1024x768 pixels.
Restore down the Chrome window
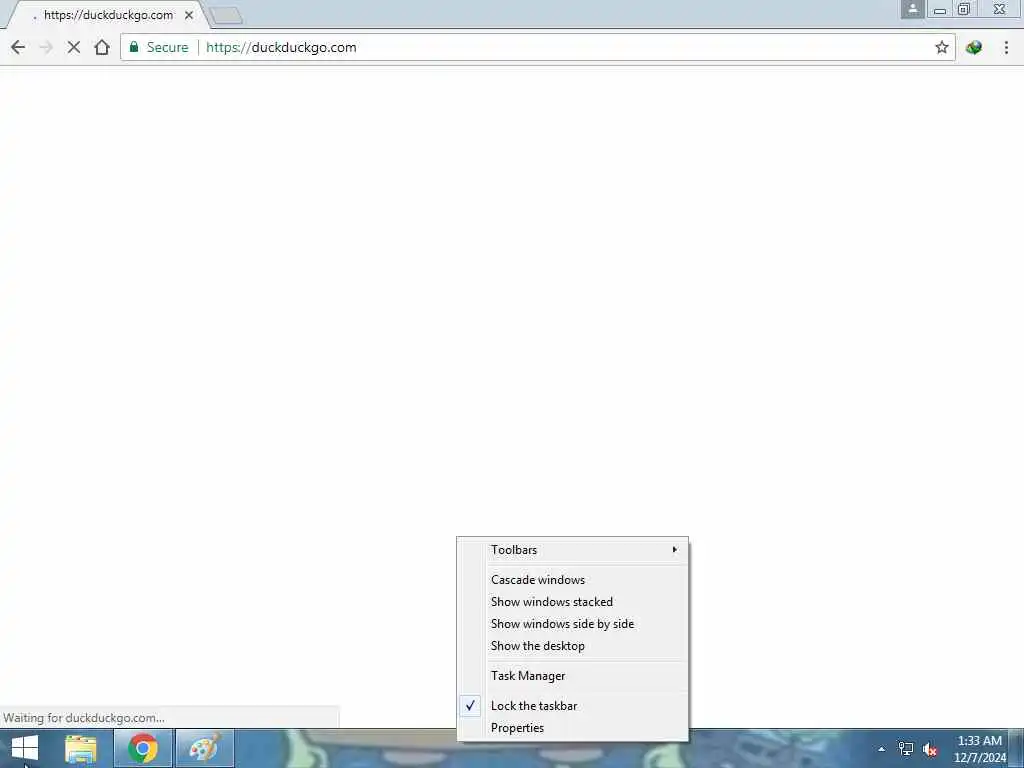(964, 9)
